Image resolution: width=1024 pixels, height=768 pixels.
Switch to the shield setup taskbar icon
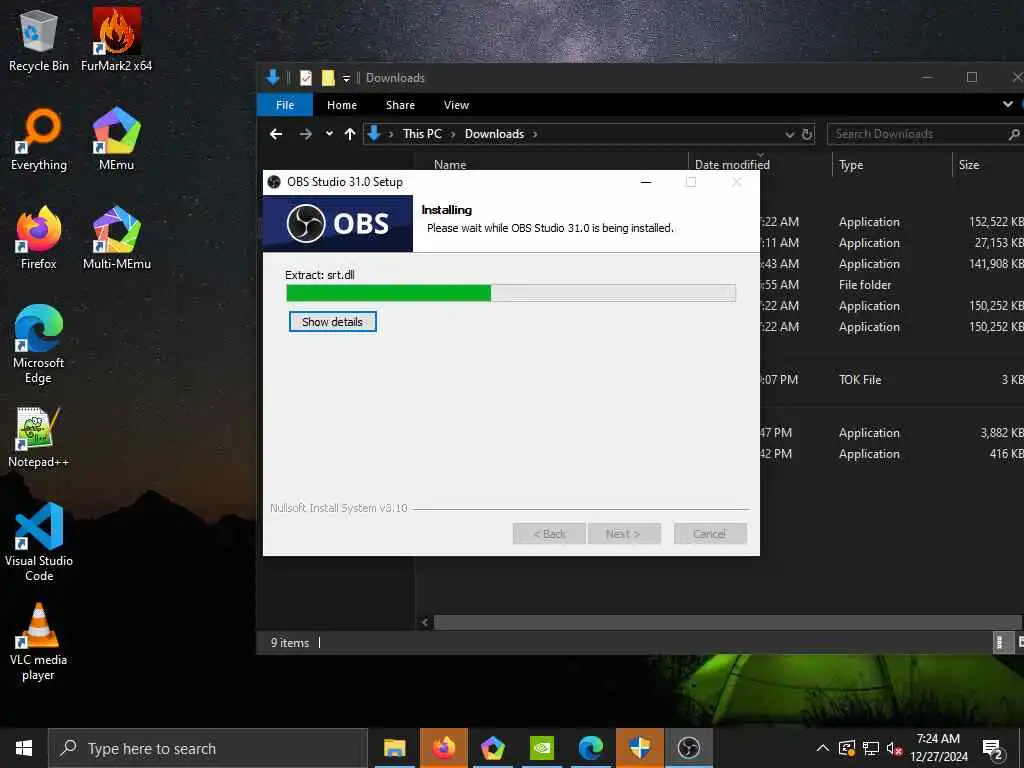coord(639,748)
